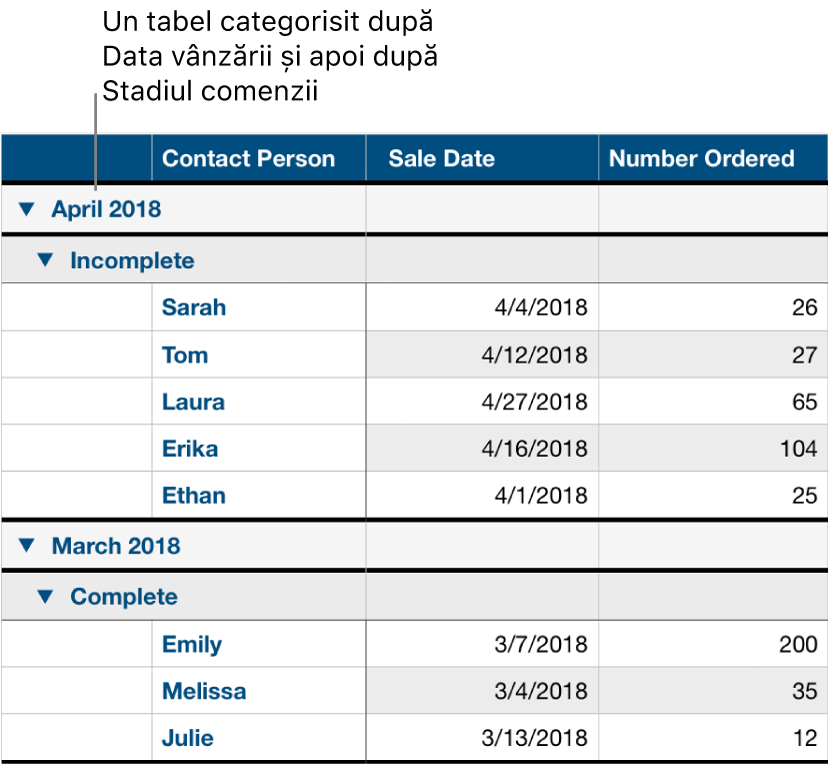Select Emily's sale date 3/7/2018
The height and width of the screenshot is (764, 828).
click(x=530, y=644)
